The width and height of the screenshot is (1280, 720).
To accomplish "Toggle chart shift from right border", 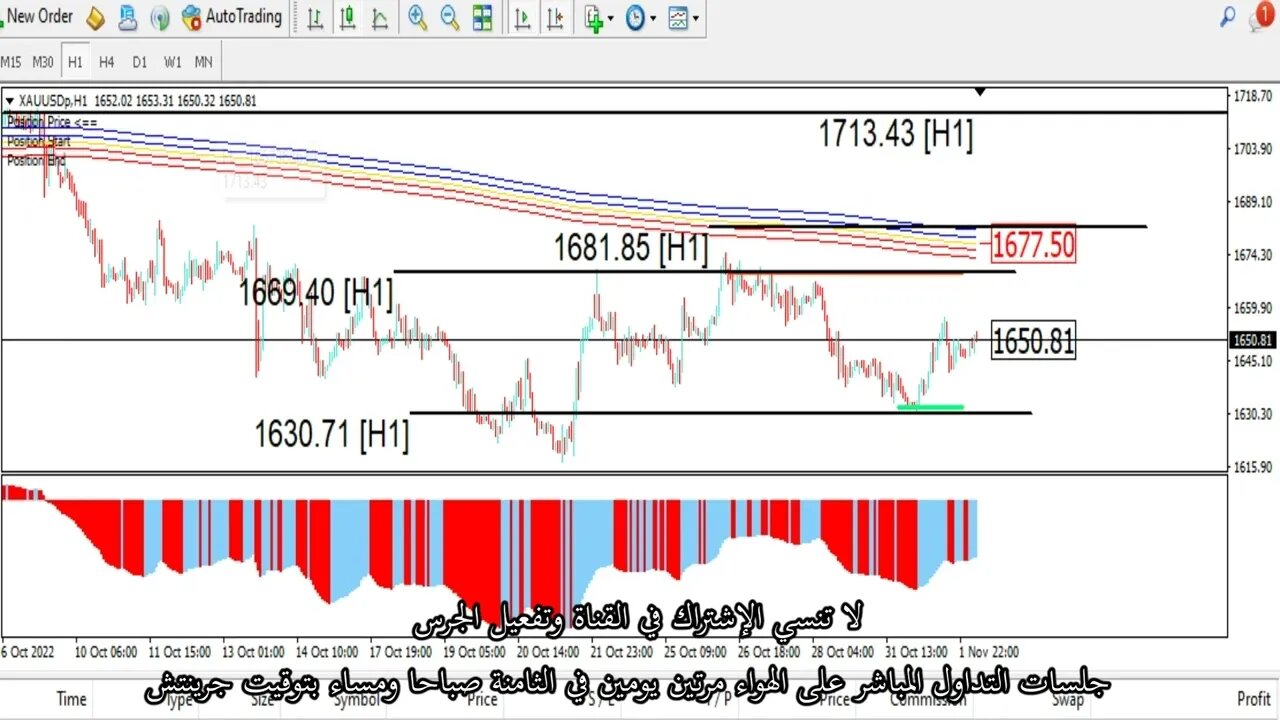I will (x=556, y=18).
